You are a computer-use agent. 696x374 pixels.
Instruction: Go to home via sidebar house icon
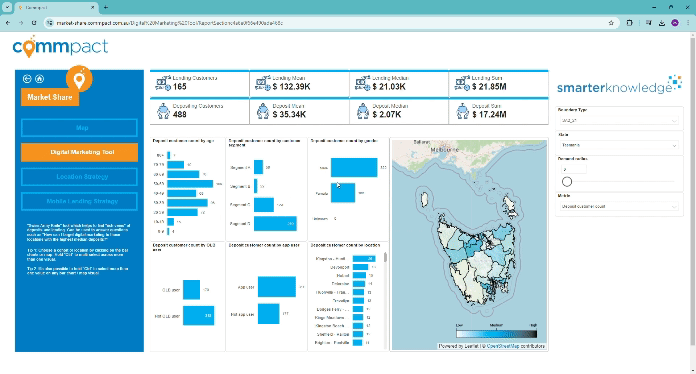[x=40, y=79]
